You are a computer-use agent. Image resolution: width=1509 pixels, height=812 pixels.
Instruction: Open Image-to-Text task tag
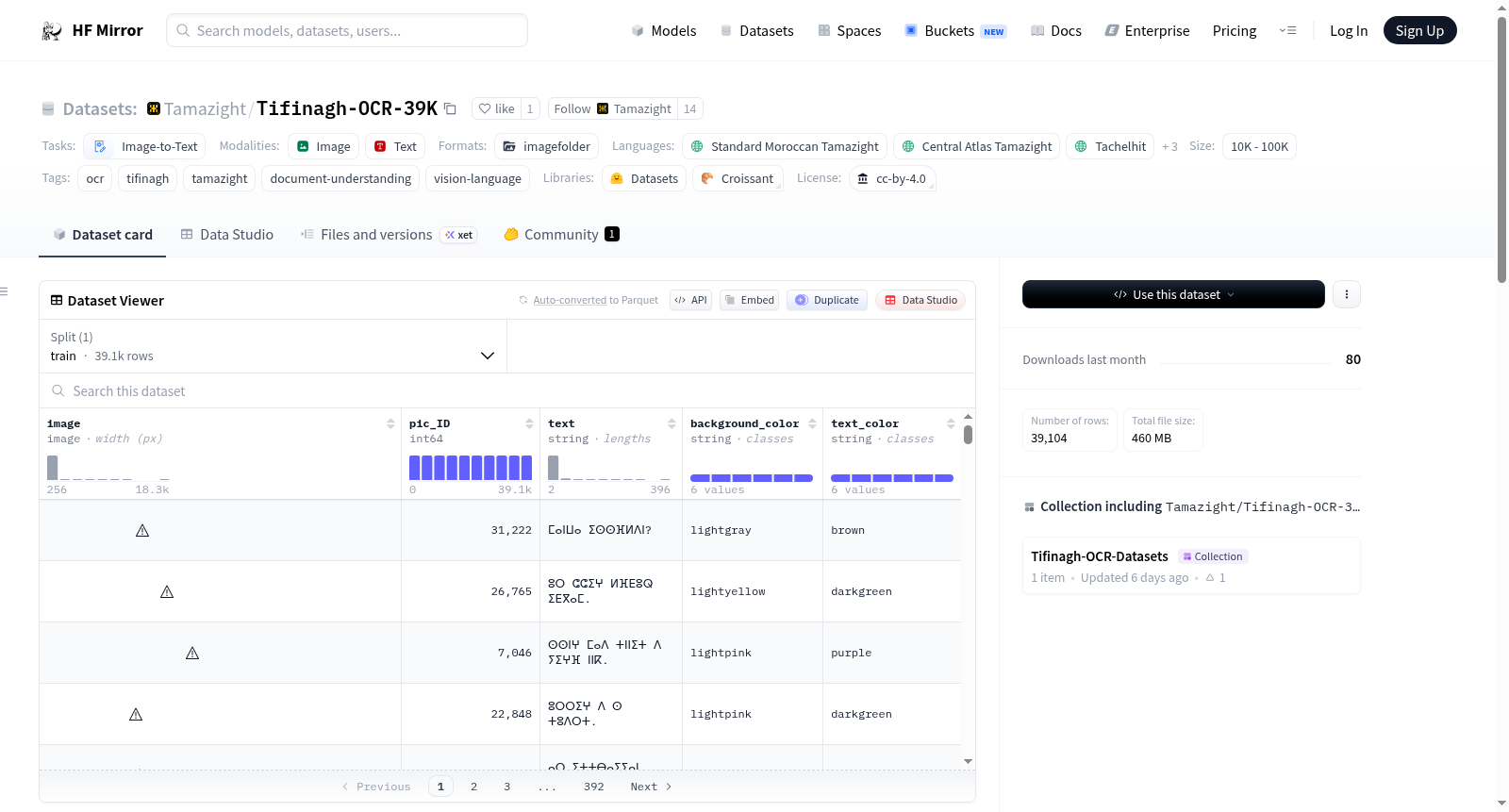tap(146, 147)
